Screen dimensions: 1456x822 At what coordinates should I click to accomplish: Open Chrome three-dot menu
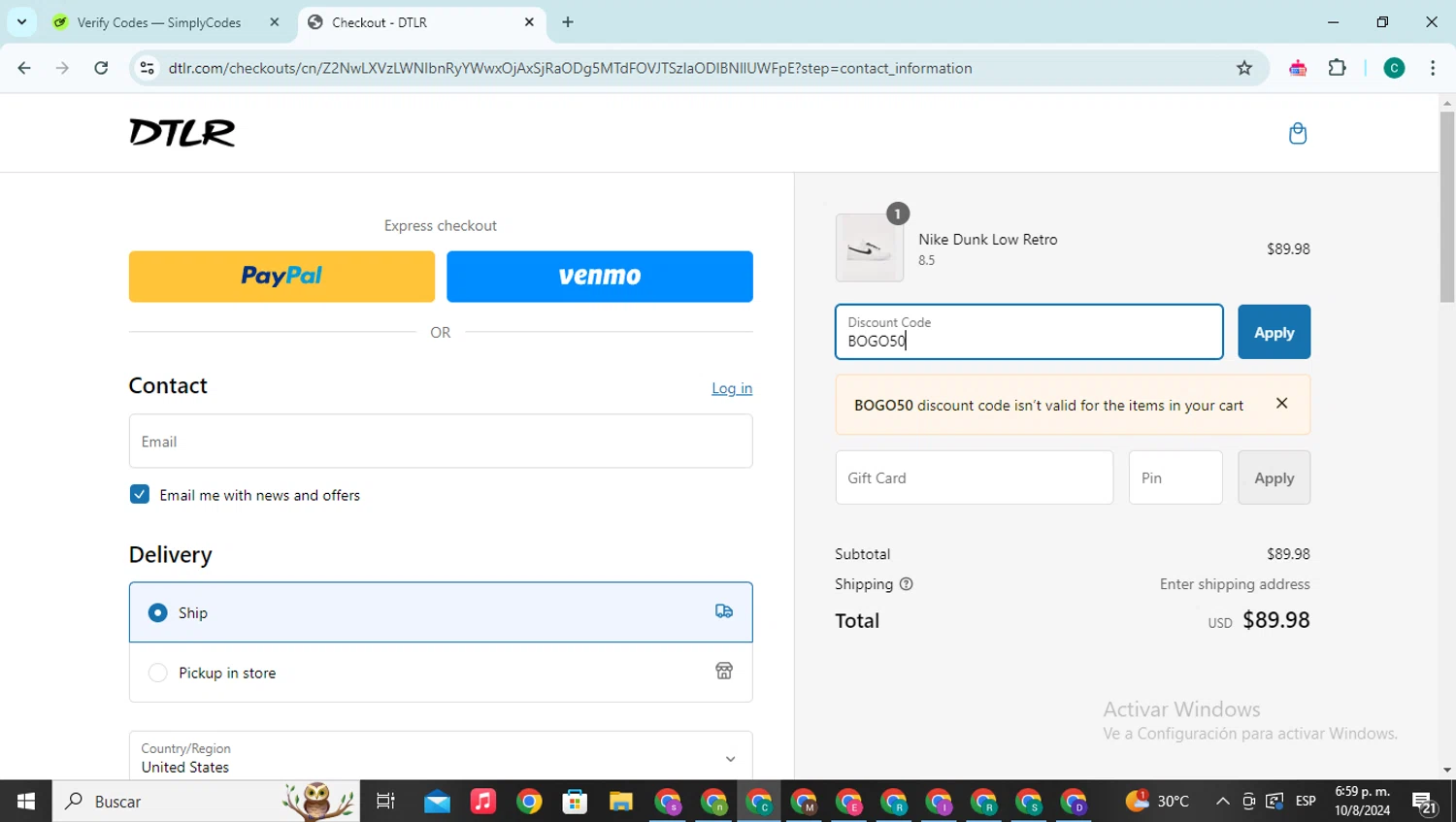tap(1433, 68)
